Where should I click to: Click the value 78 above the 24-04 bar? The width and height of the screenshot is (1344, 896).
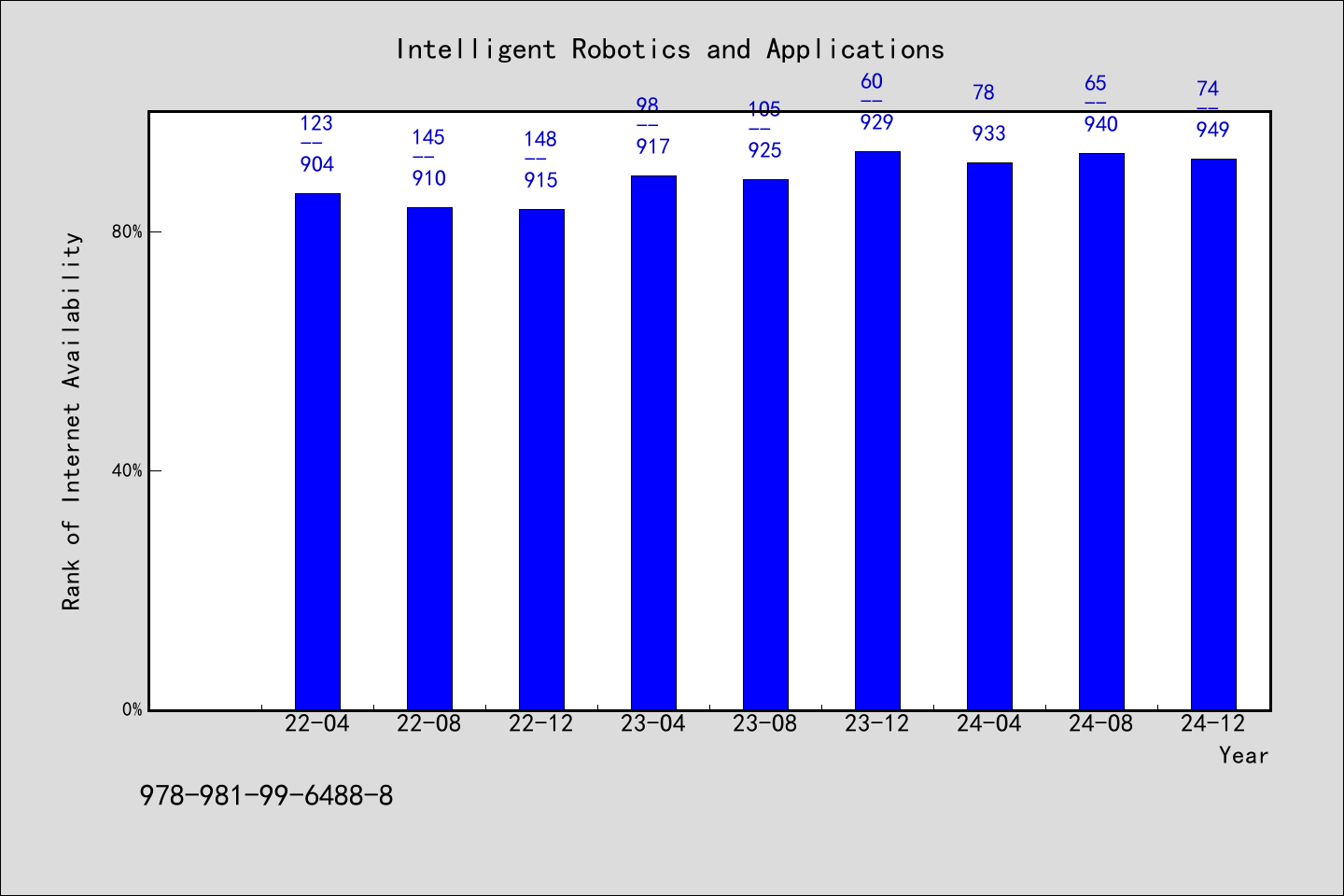[984, 92]
